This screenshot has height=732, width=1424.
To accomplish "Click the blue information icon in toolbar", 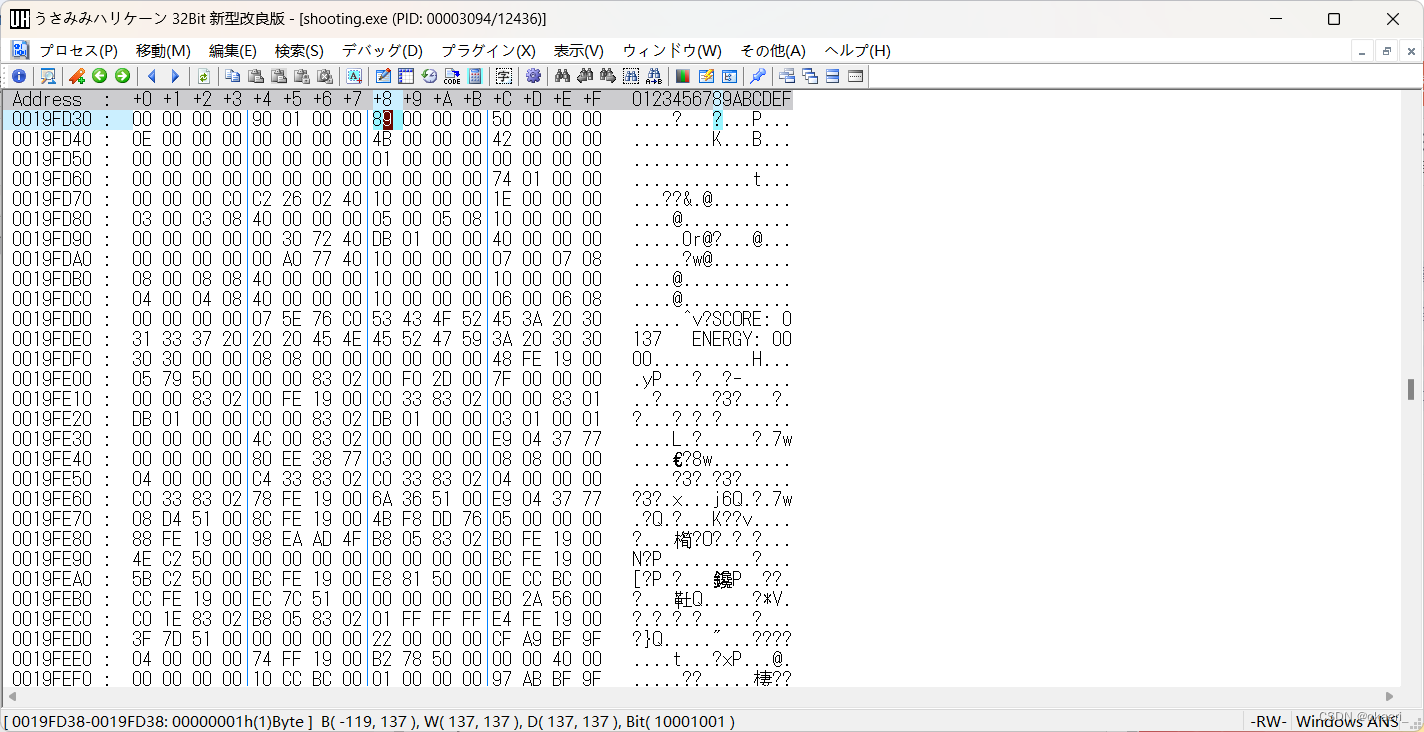I will click(19, 76).
